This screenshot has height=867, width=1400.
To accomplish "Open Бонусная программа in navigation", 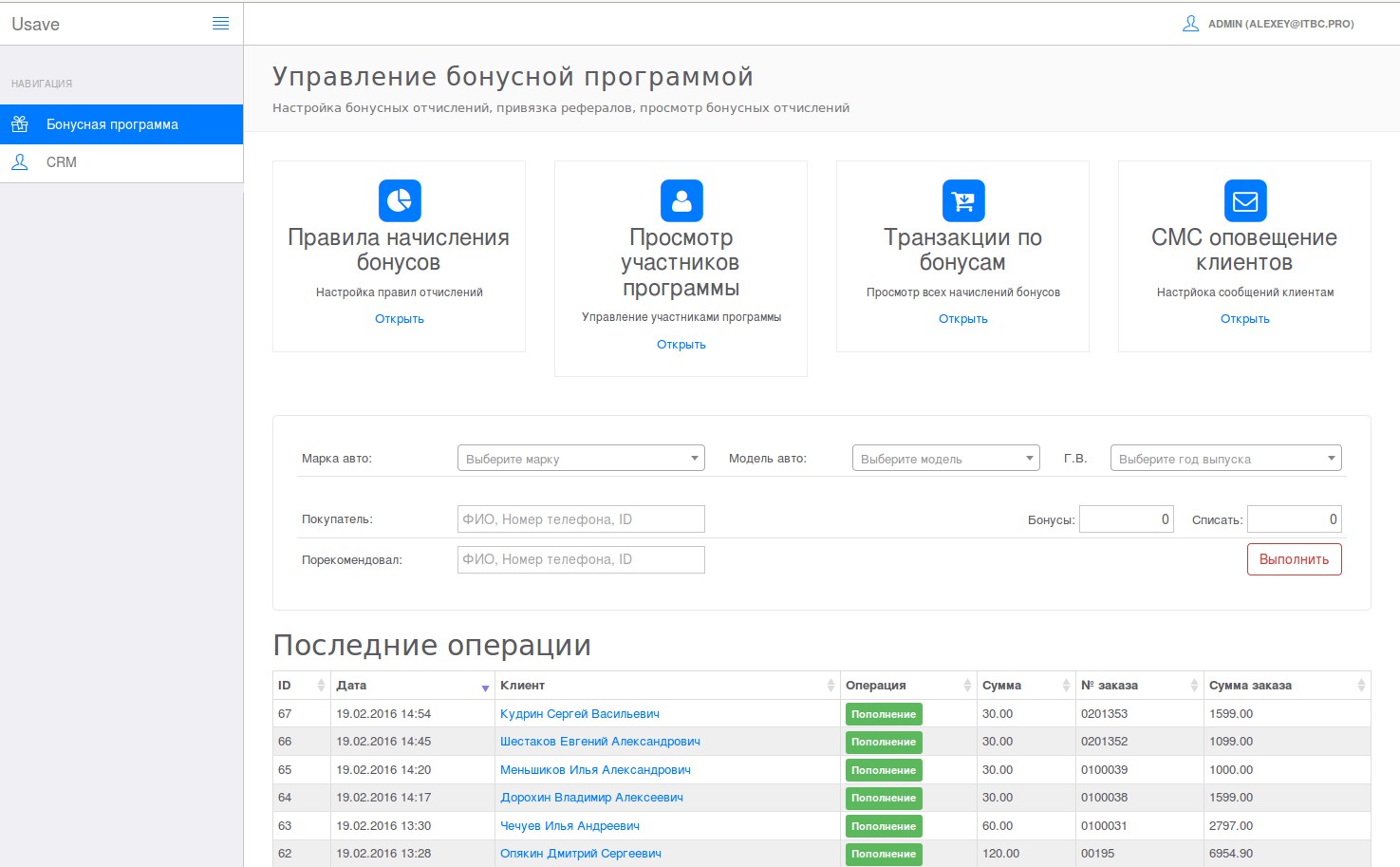I will point(121,124).
